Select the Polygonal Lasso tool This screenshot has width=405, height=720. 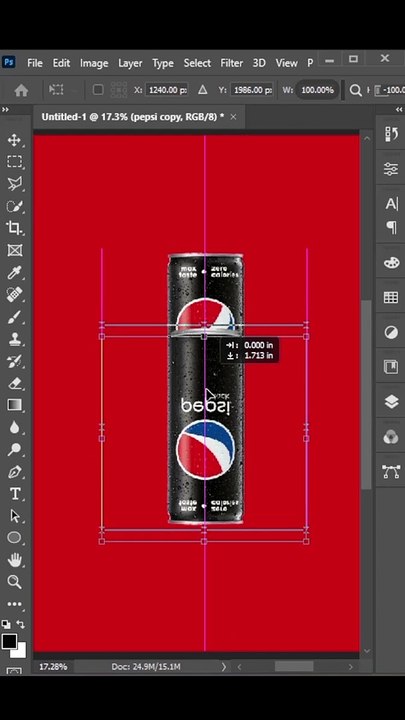coord(14,184)
